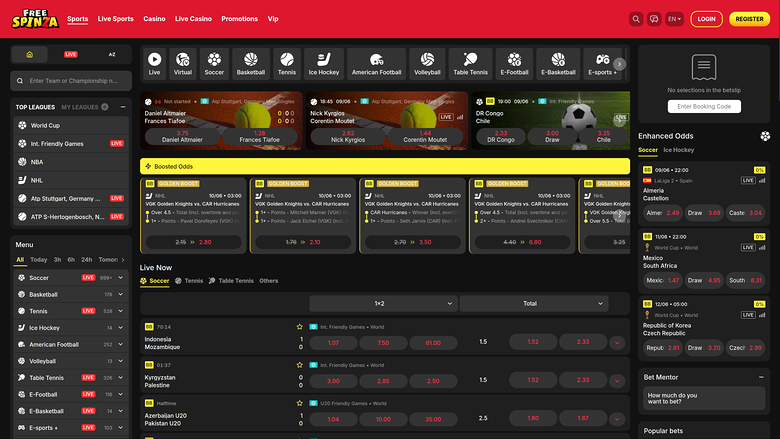
Task: Open the 1x2 market dropdown
Action: click(x=382, y=303)
